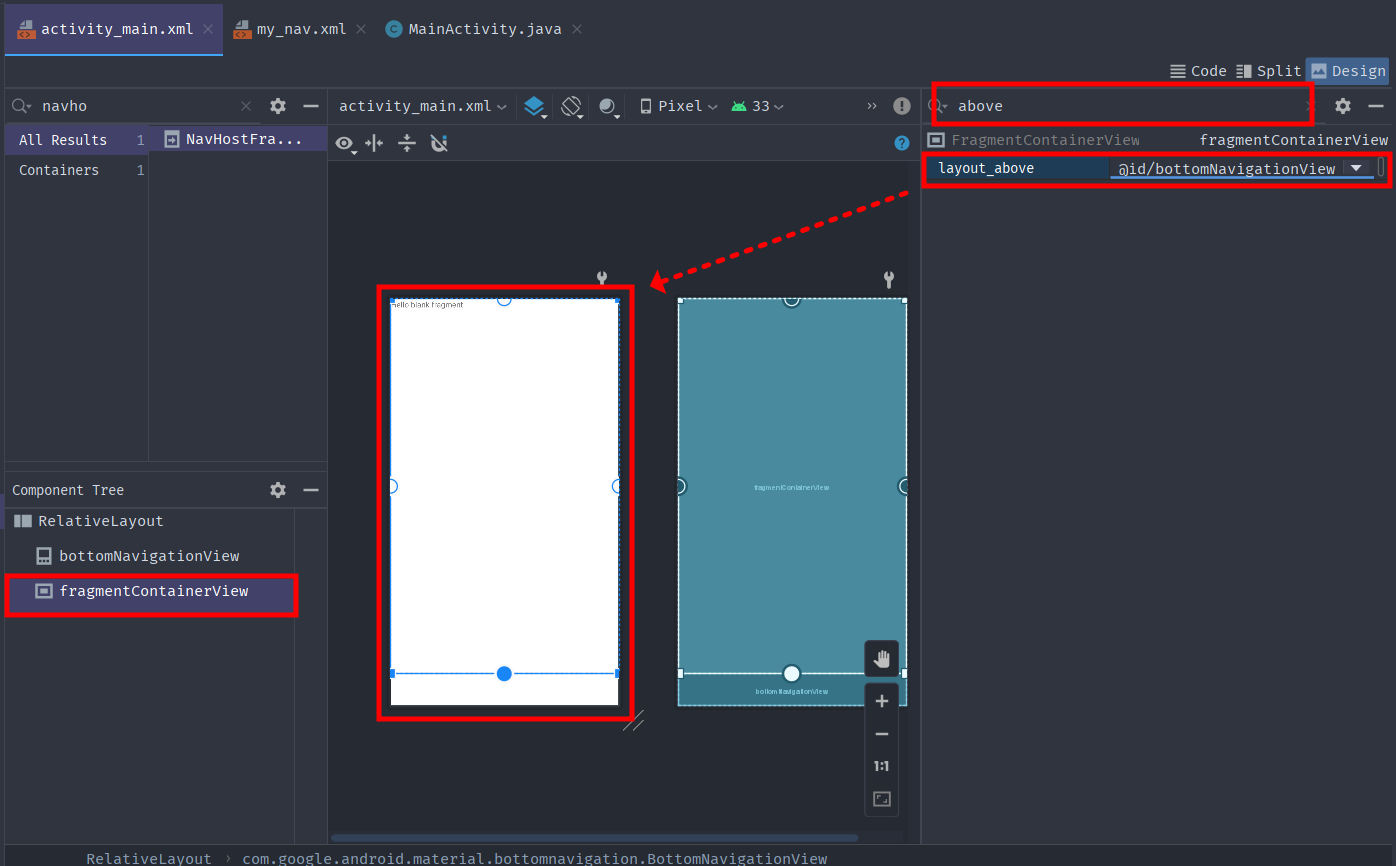
Task: Minimize the Attributes panel
Action: coord(1376,106)
